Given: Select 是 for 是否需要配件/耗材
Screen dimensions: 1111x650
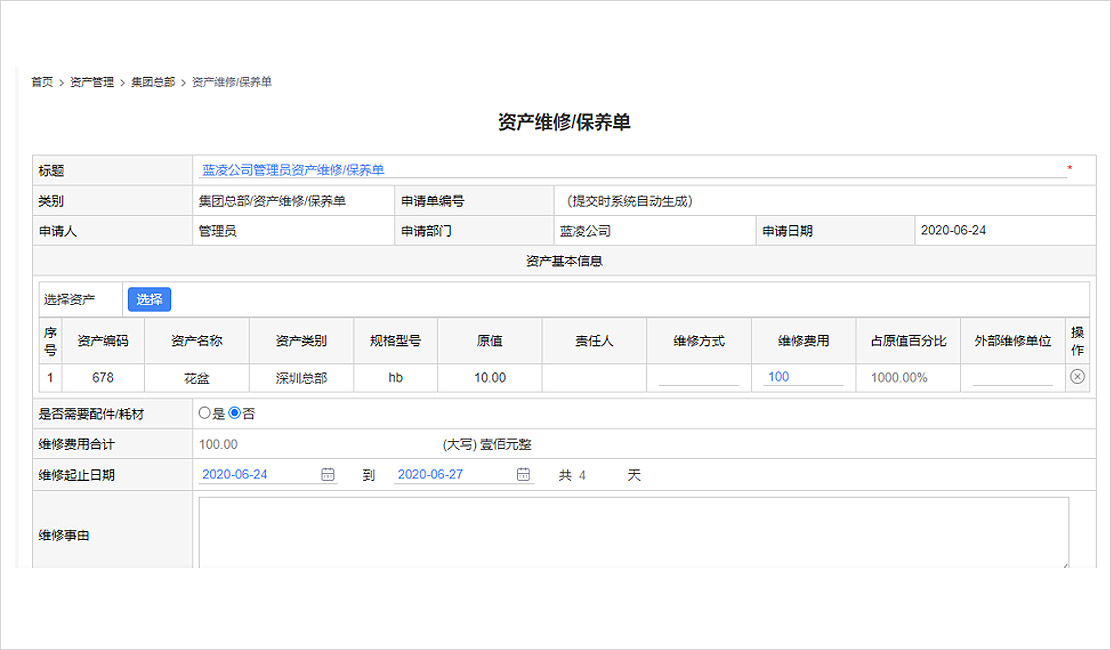Looking at the screenshot, I should [205, 413].
